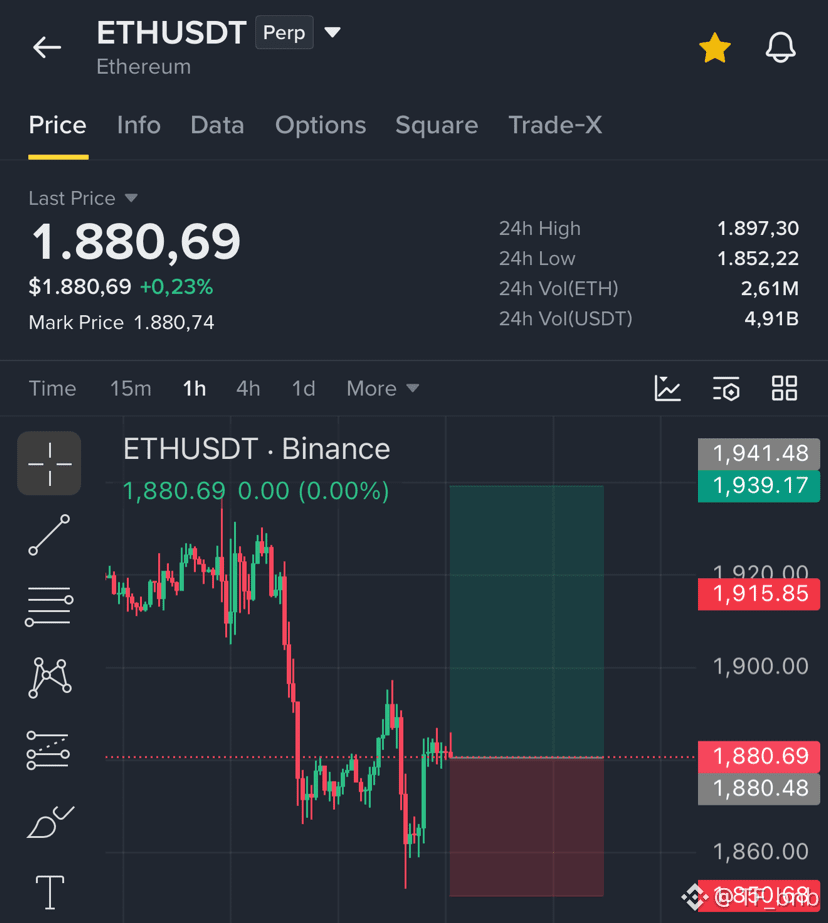Click the Perp contract badge

[x=284, y=32]
